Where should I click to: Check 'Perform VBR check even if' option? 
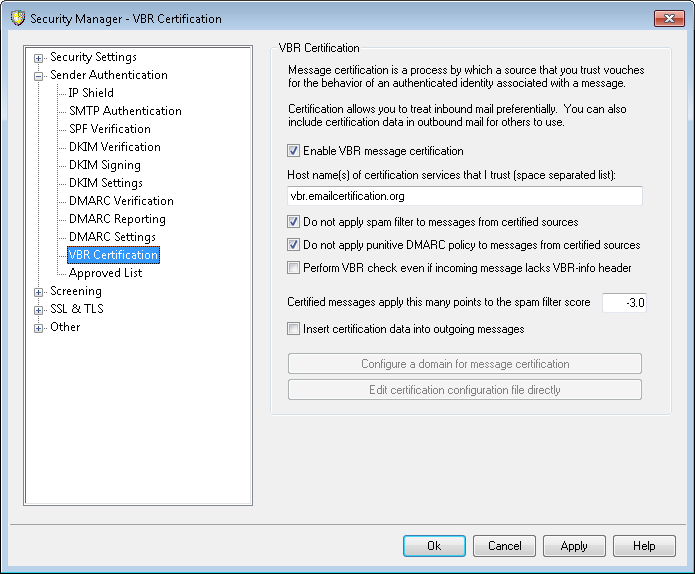pyautogui.click(x=294, y=268)
